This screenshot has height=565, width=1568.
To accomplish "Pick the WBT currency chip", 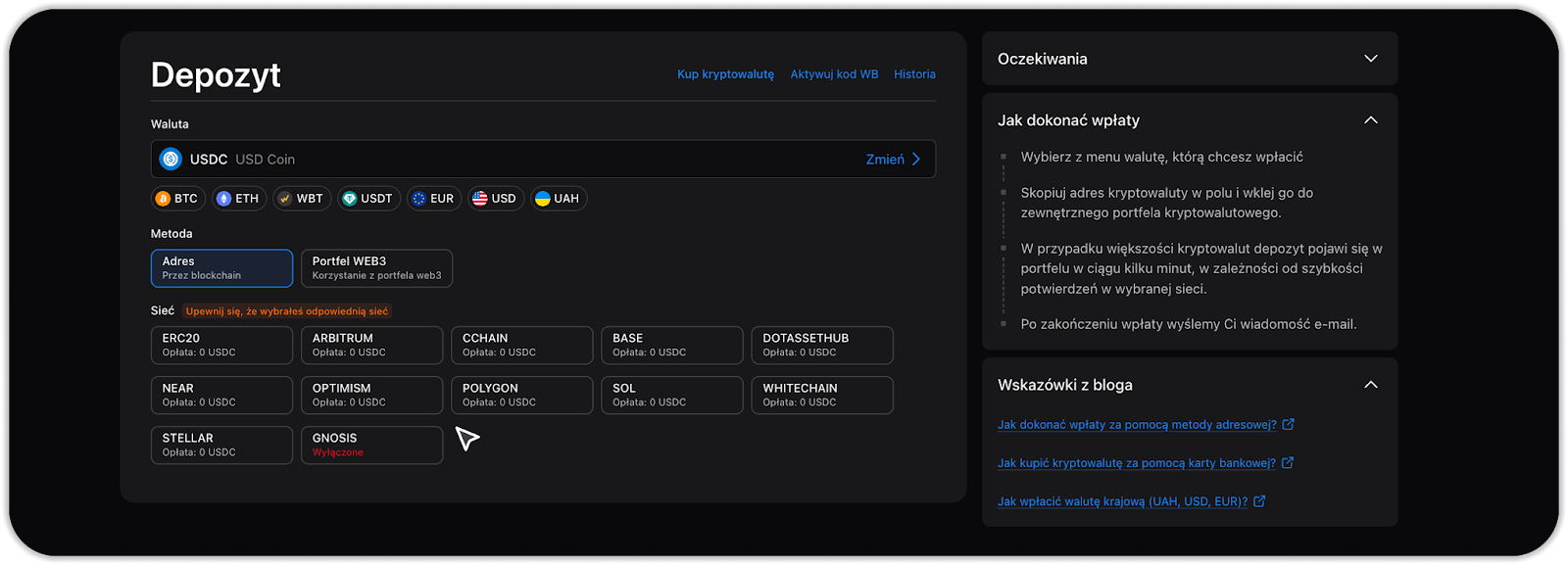I will pos(300,199).
